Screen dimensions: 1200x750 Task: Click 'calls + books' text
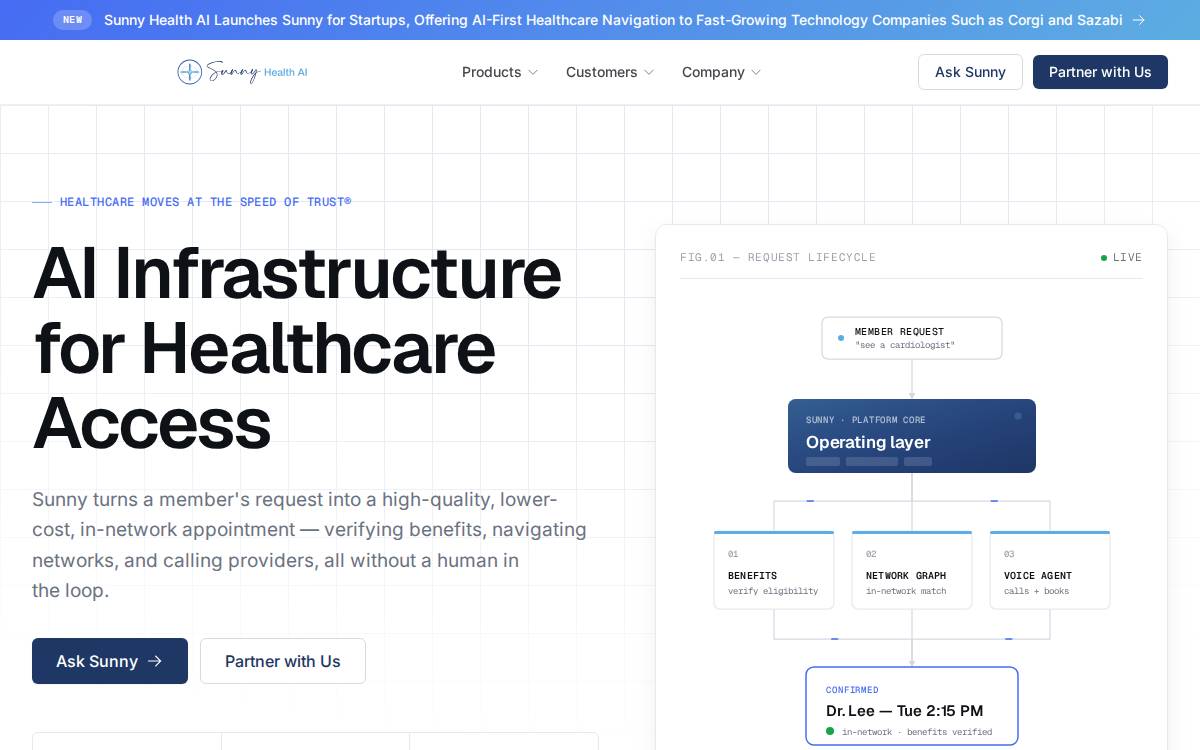(1037, 591)
